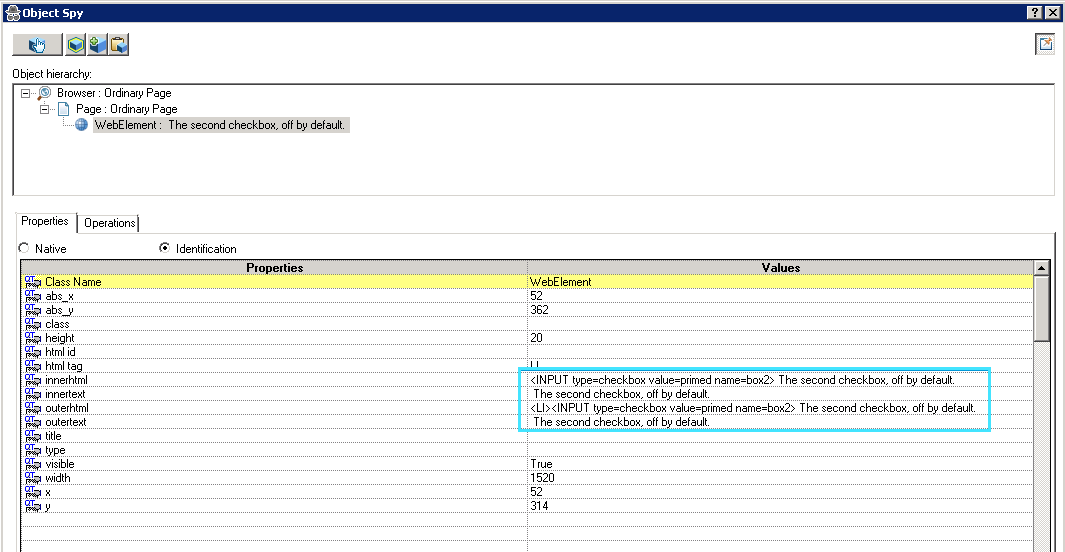Click the Values column header
This screenshot has width=1065, height=552.
[780, 268]
